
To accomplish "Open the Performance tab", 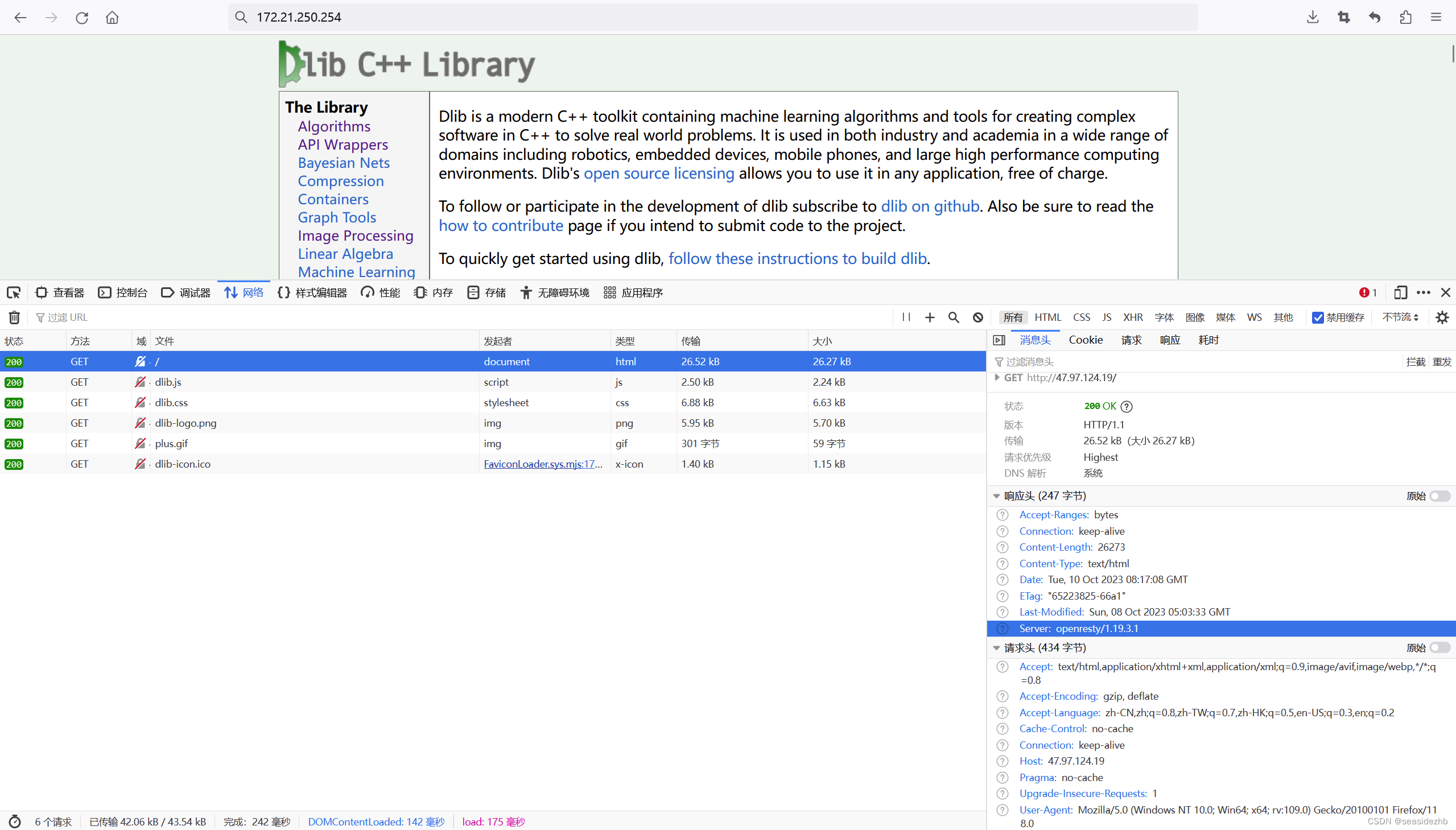I will pos(381,292).
